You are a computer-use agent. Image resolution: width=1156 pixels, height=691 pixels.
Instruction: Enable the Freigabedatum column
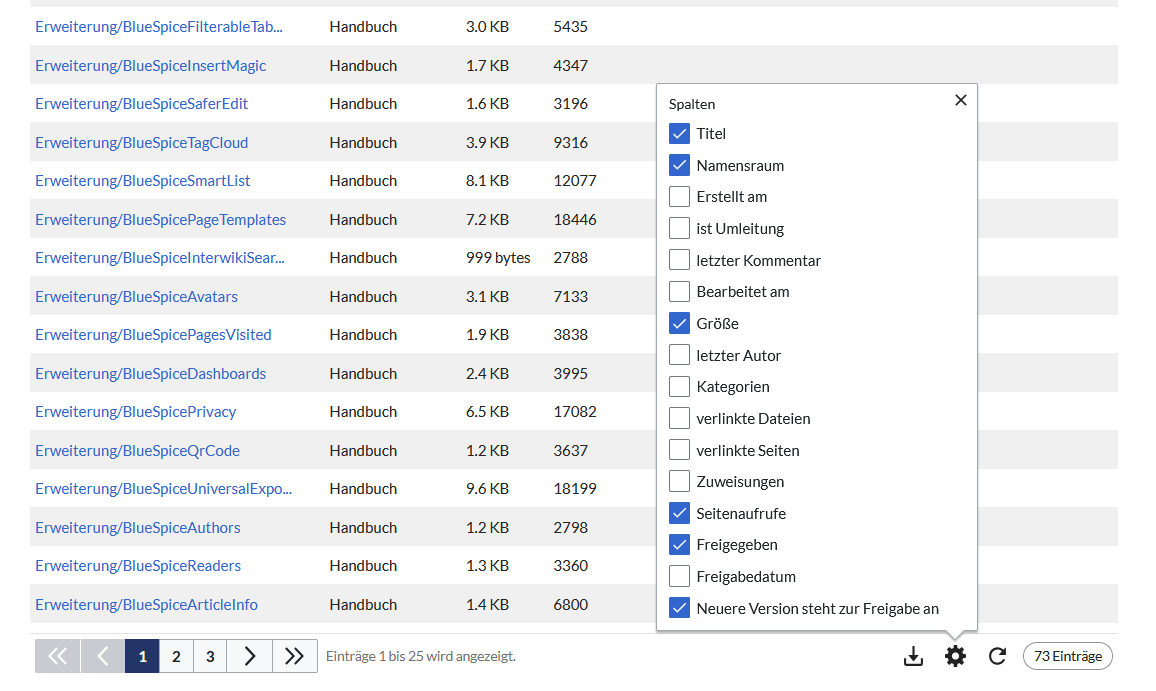(680, 577)
